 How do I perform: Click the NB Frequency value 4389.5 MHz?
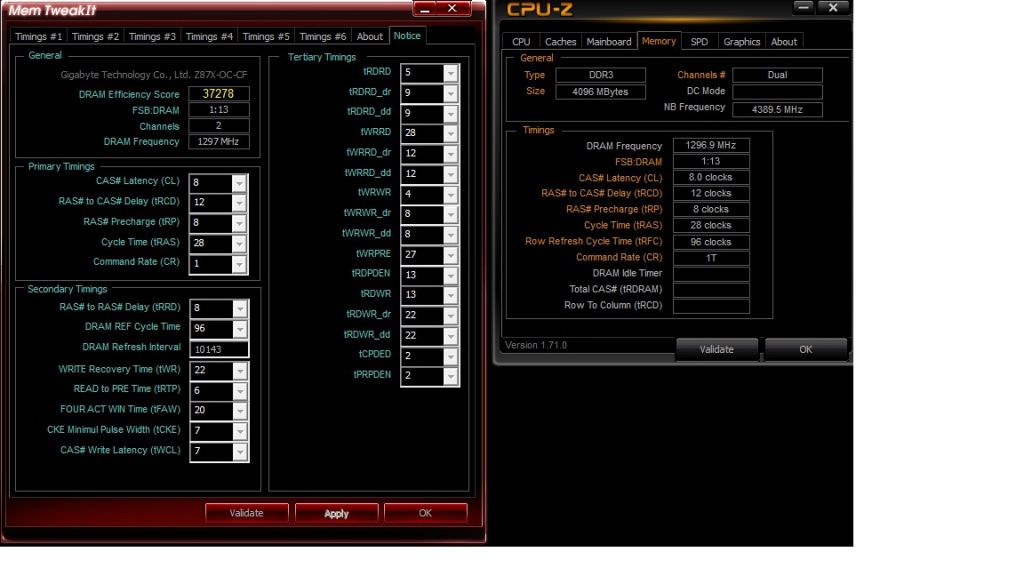777,110
